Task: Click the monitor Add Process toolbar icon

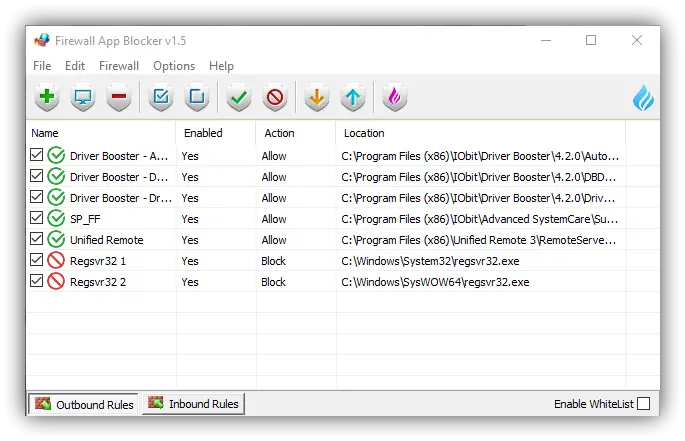Action: (83, 97)
